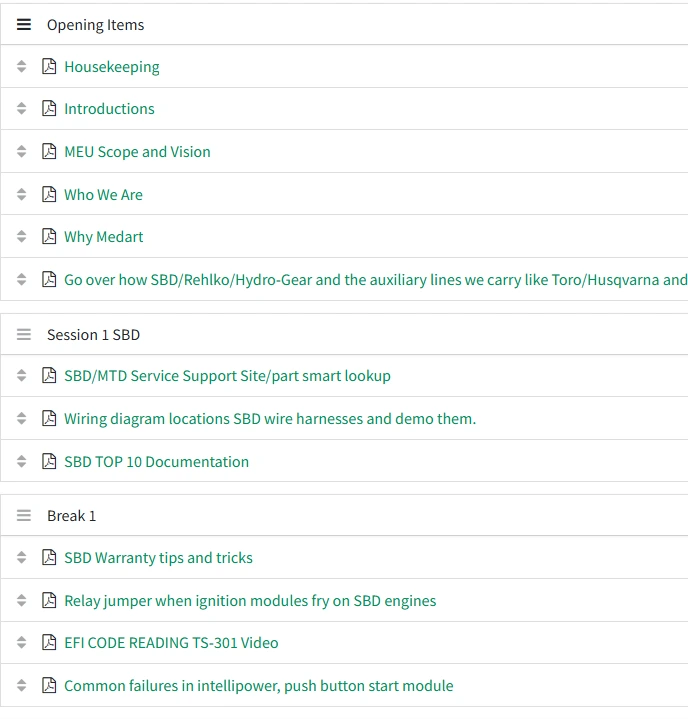The image size is (688, 719).
Task: Open Relay jumper when ignition modules fry link
Action: pos(250,601)
